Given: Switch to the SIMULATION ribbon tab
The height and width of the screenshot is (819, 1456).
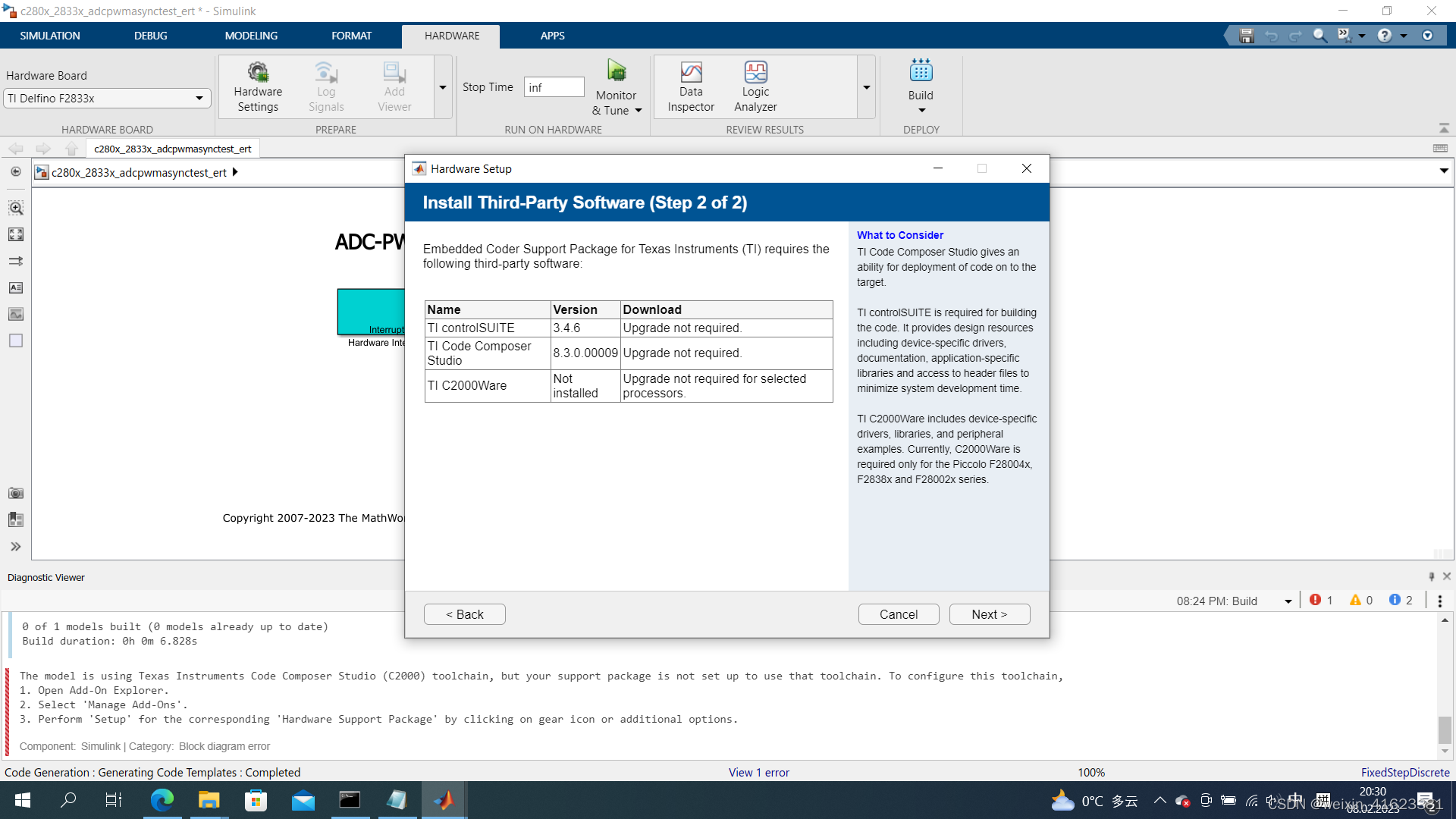Looking at the screenshot, I should [50, 36].
